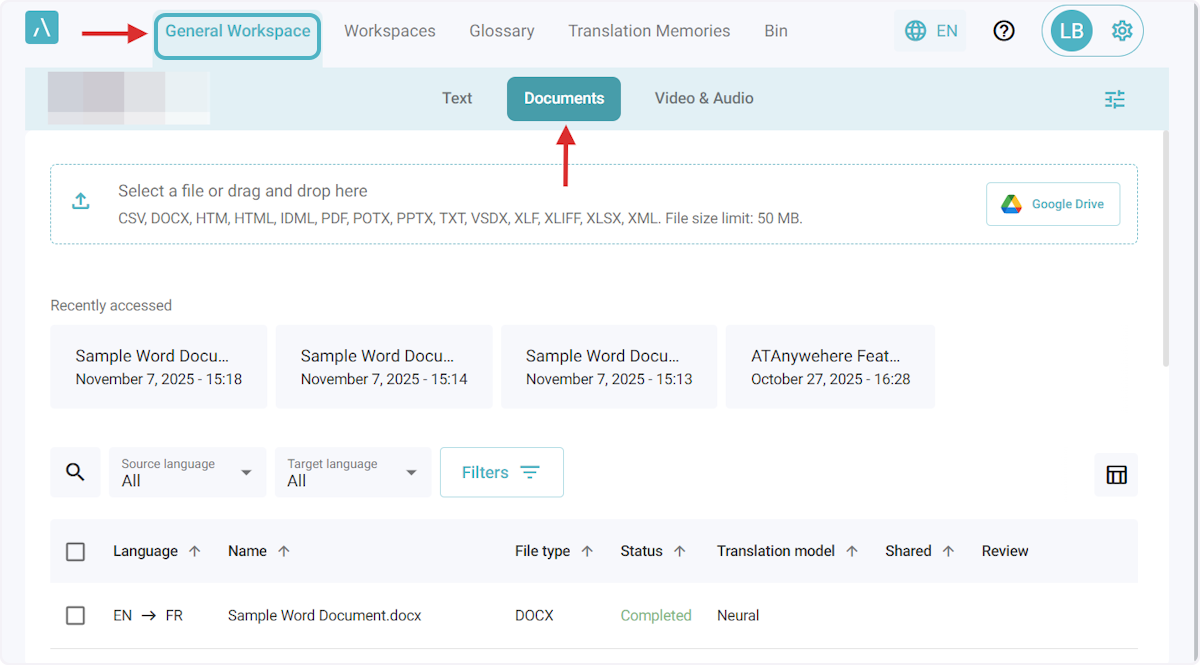Open settings via the gear icon

pos(1121,31)
